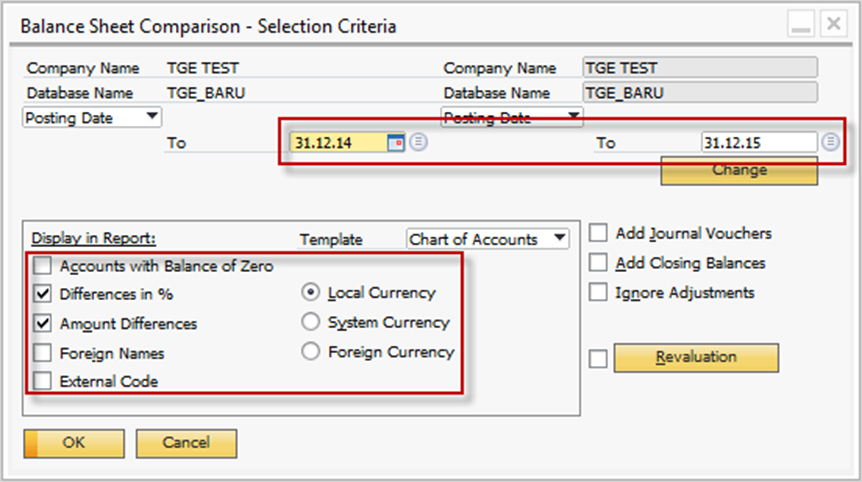Uncheck Differences in % option
Image resolution: width=862 pixels, height=482 pixels.
point(42,294)
